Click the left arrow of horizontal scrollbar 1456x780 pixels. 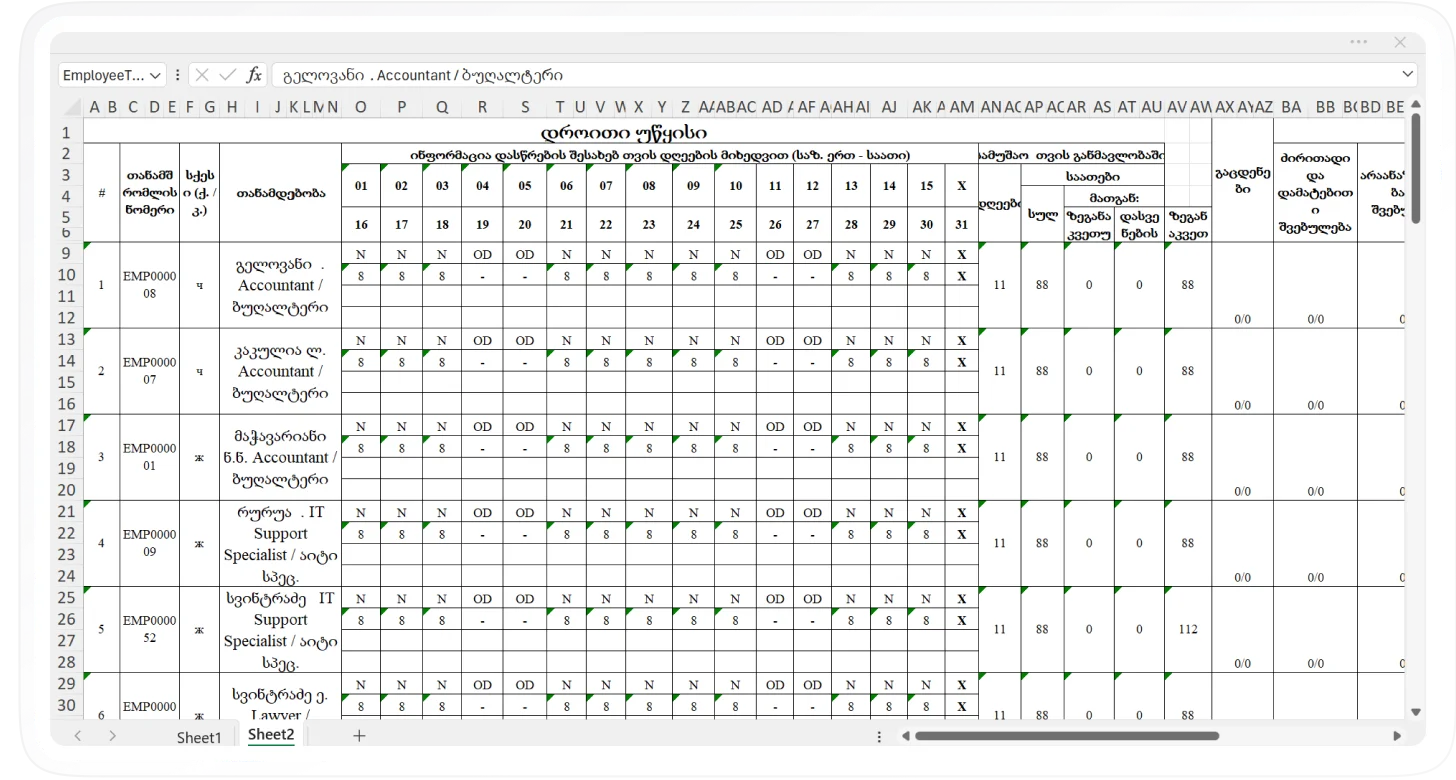click(905, 736)
